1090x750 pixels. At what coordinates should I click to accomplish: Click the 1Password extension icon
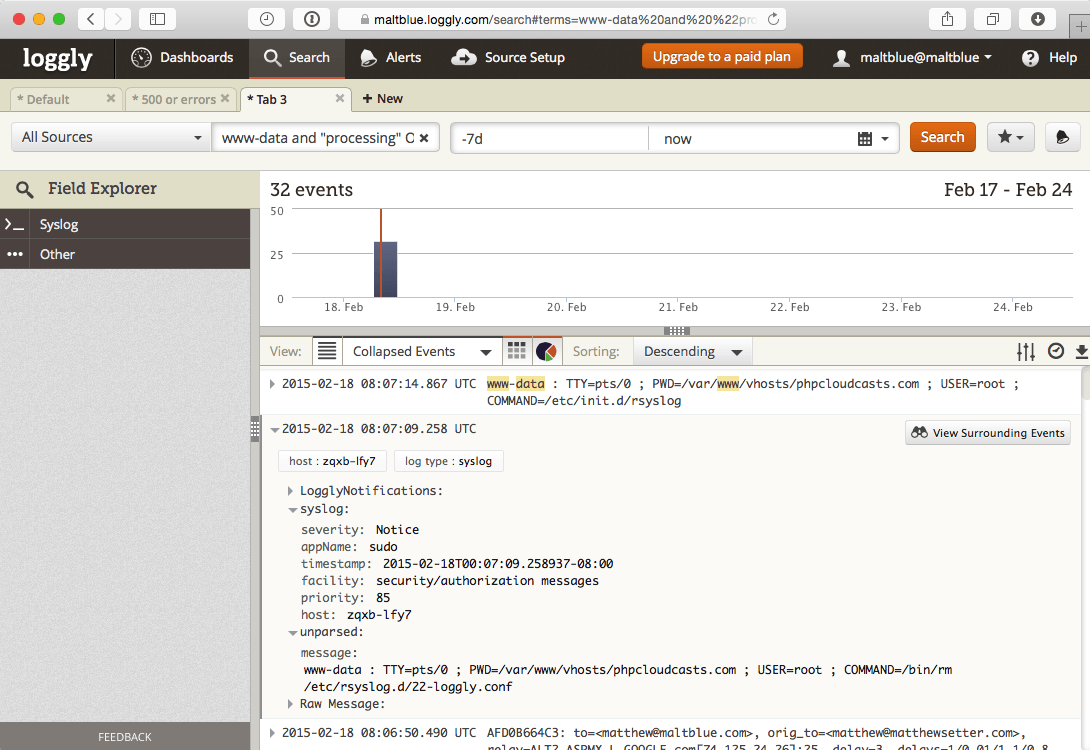311,19
